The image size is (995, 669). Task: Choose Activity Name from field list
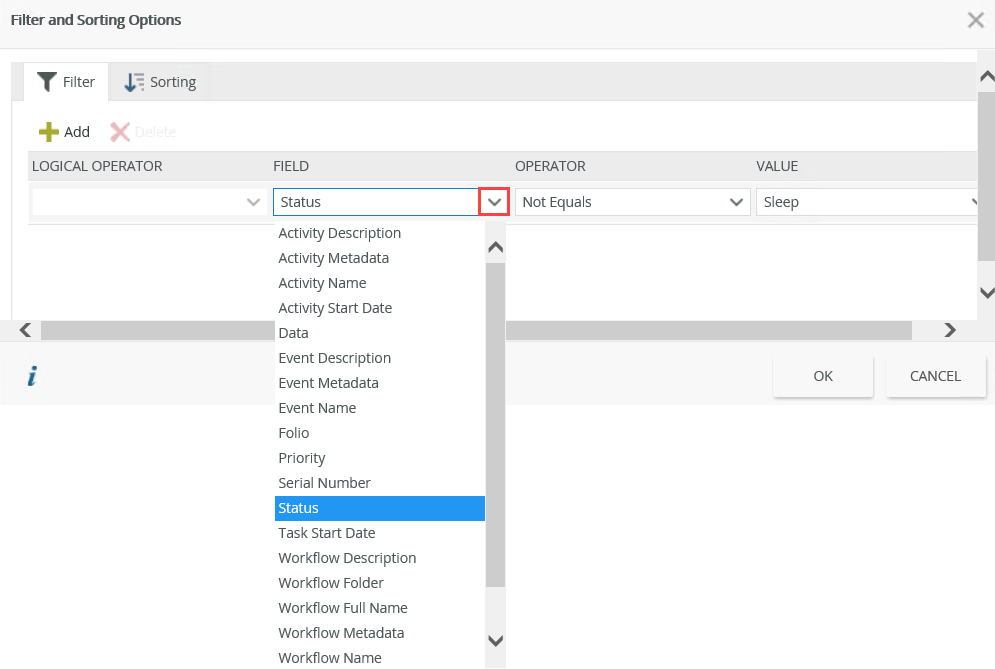322,283
